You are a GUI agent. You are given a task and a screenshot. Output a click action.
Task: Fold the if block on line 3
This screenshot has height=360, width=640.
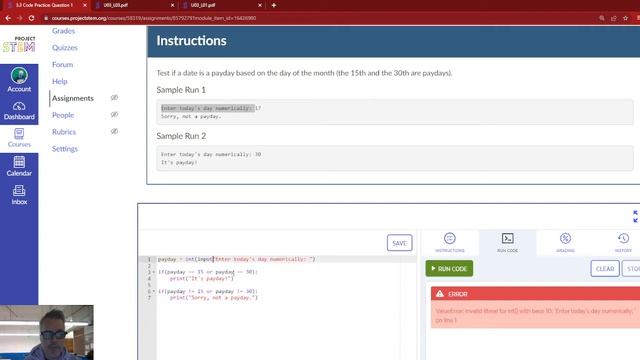154,272
